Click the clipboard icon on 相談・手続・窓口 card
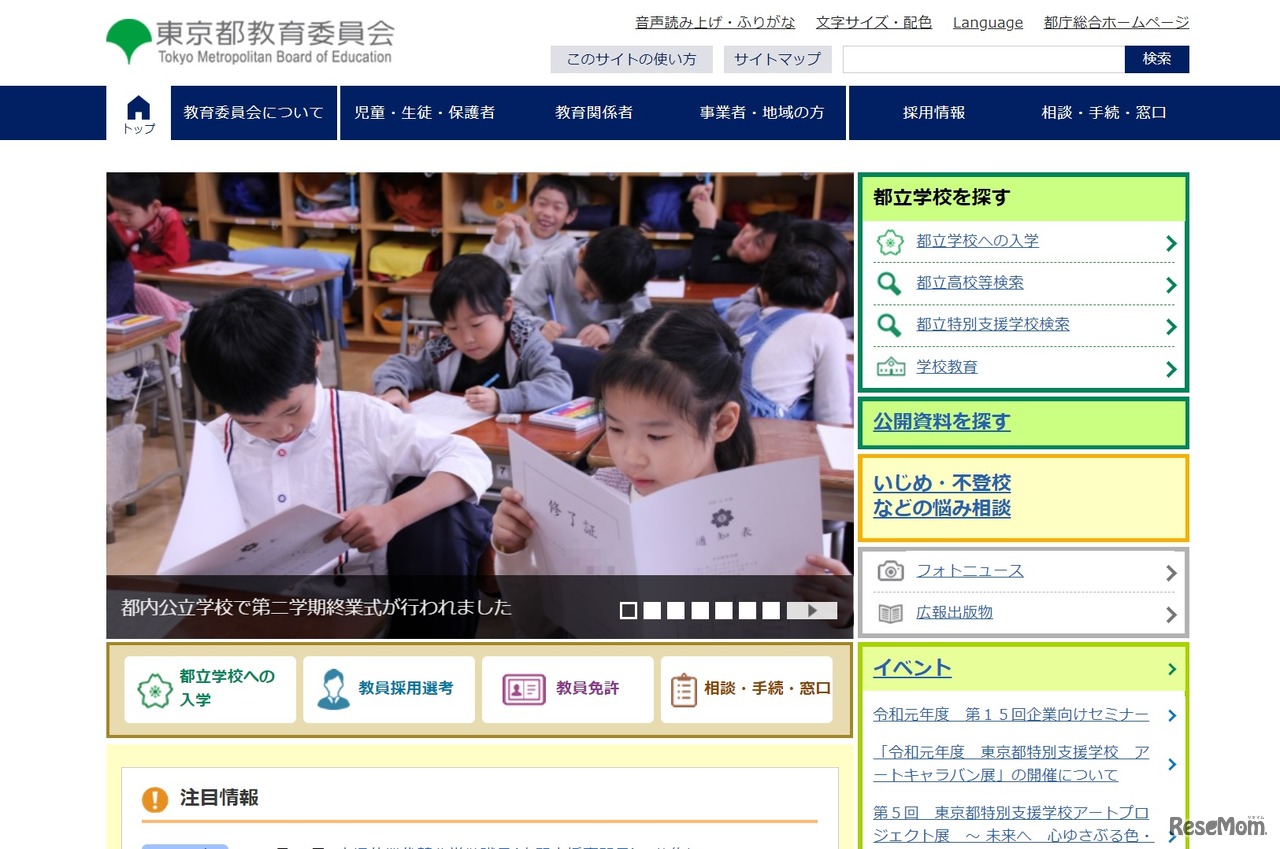The image size is (1280, 849). click(684, 689)
